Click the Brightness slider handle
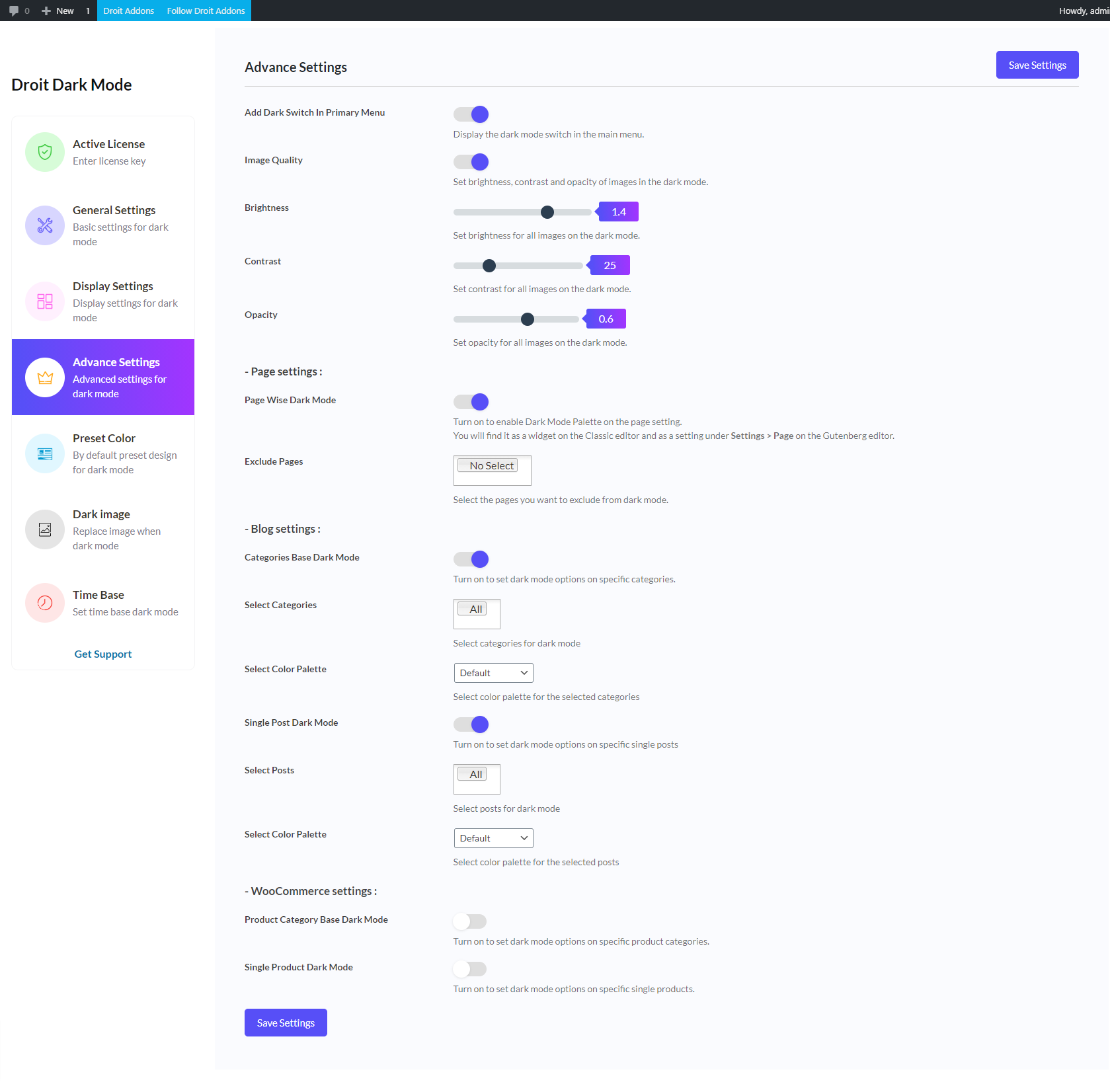The image size is (1110, 1092). coord(547,212)
